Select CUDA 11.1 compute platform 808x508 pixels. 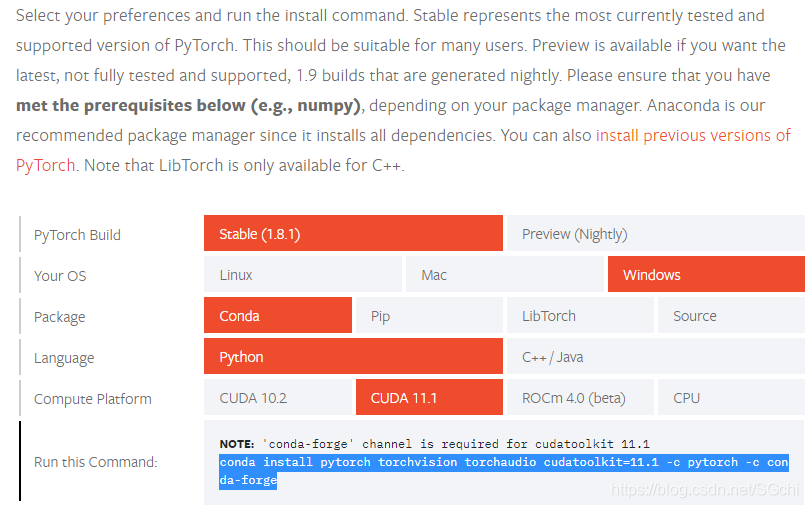pos(429,398)
